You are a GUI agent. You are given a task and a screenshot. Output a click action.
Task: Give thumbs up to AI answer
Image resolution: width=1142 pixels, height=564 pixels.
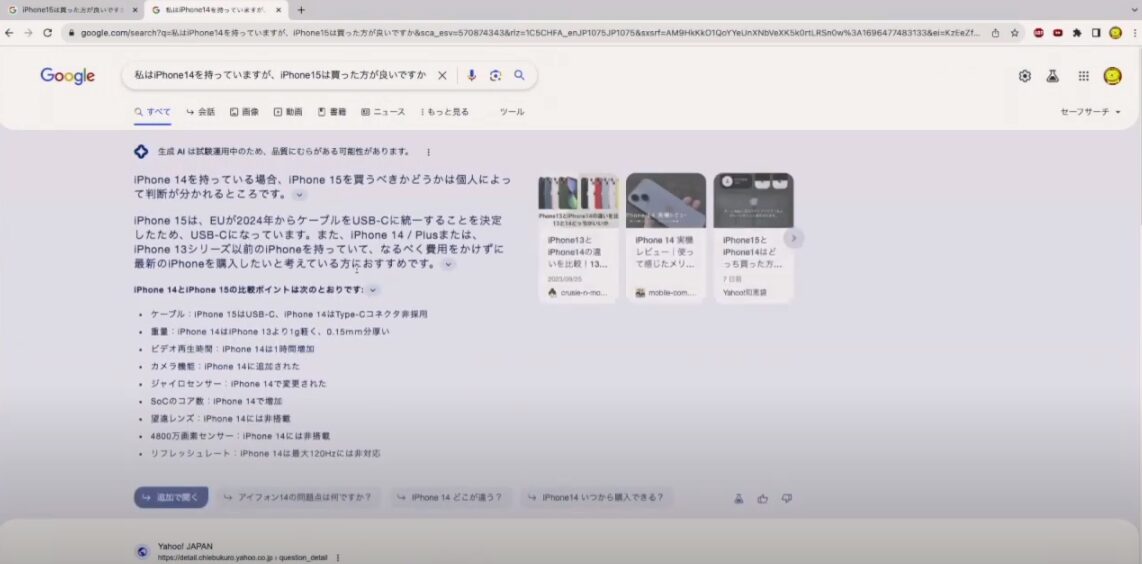(763, 498)
